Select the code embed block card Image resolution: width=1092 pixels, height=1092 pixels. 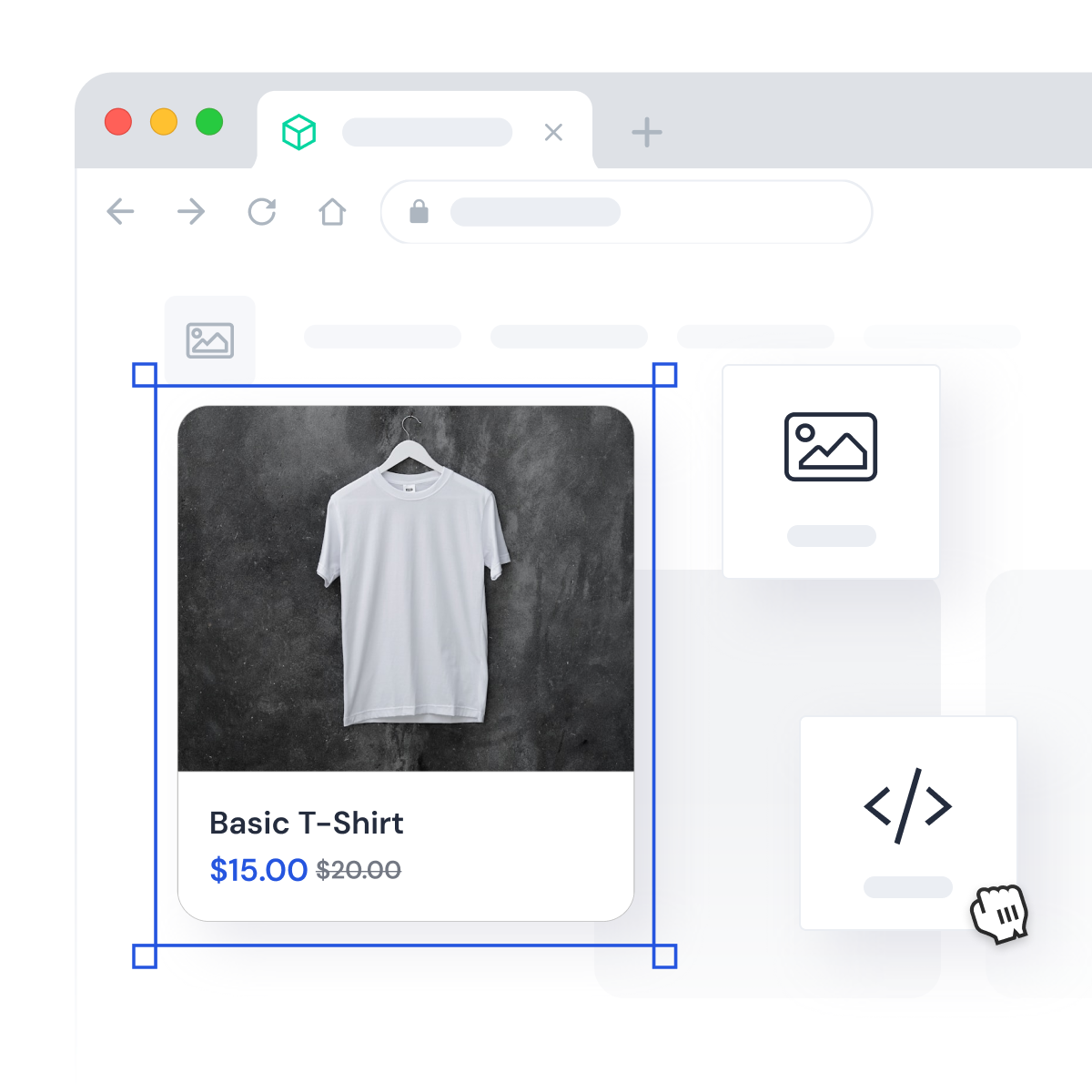point(908,823)
